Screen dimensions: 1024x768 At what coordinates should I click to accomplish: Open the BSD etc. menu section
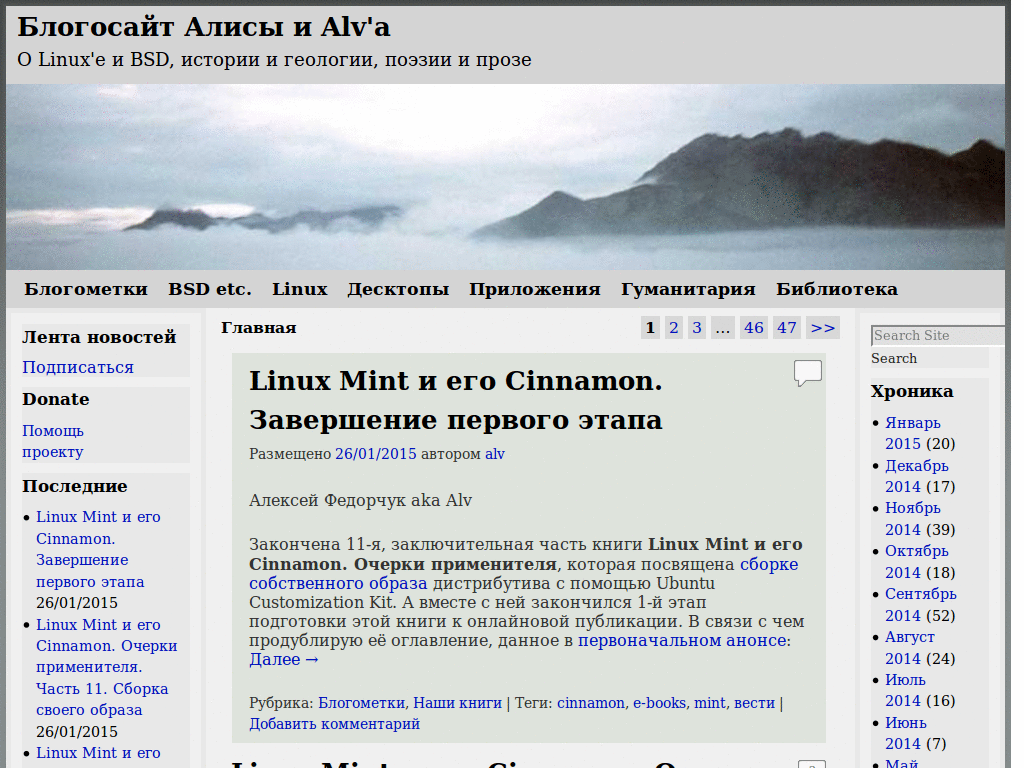210,289
